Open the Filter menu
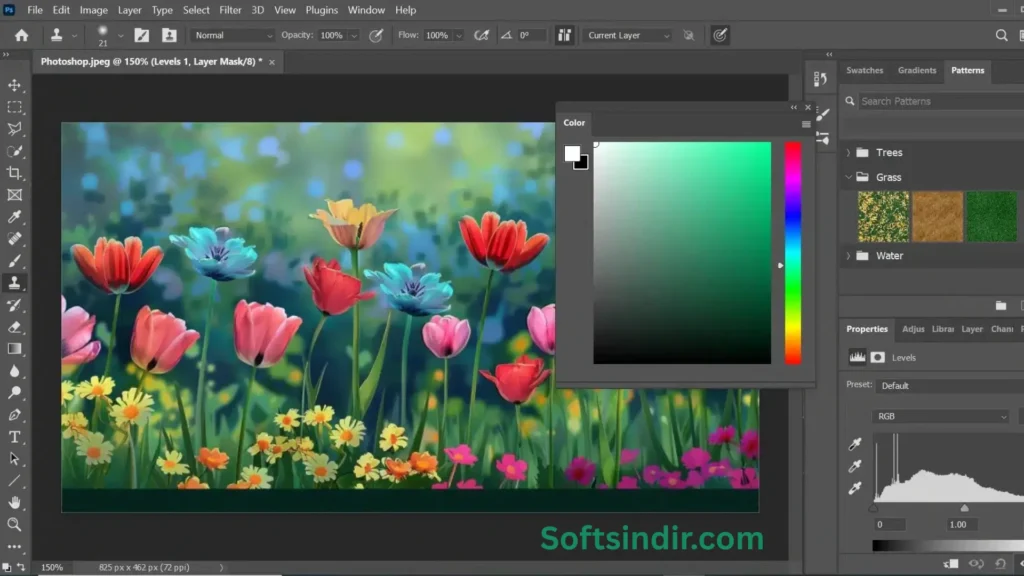 (x=230, y=10)
